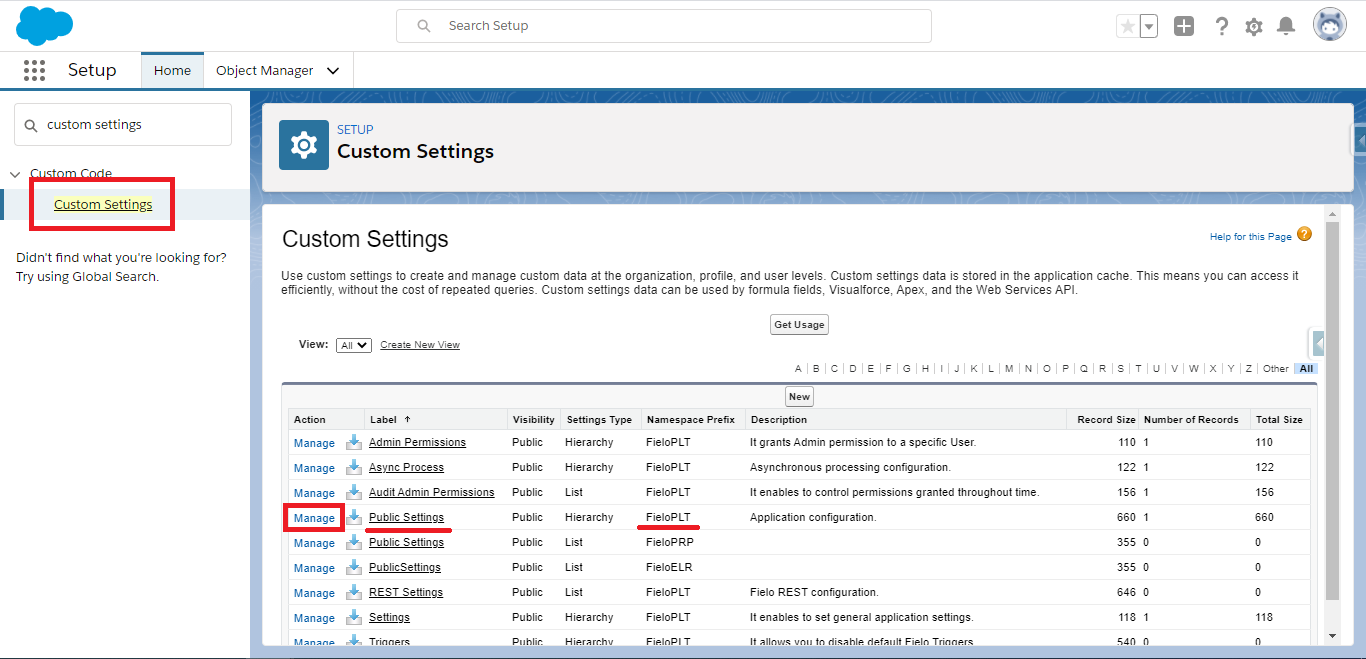Click the download icon for Async Process
Image resolution: width=1366 pixels, height=659 pixels.
click(354, 467)
